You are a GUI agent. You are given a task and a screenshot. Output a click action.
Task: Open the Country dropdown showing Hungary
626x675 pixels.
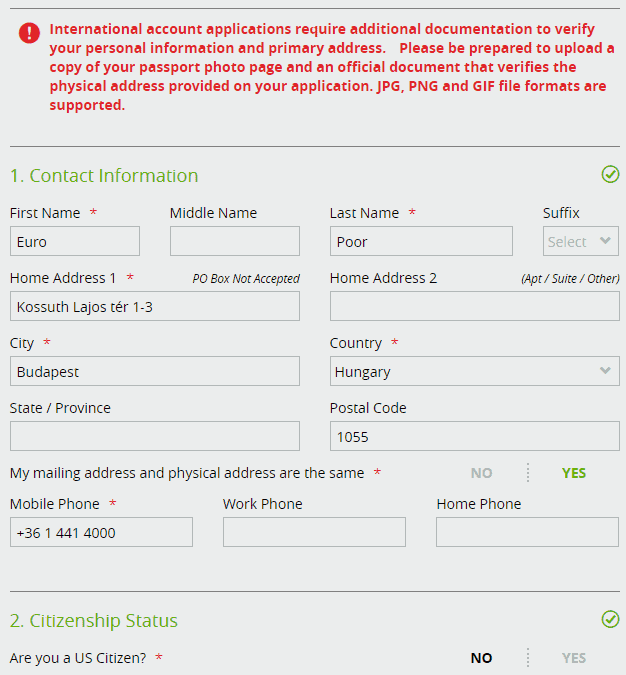tap(474, 371)
